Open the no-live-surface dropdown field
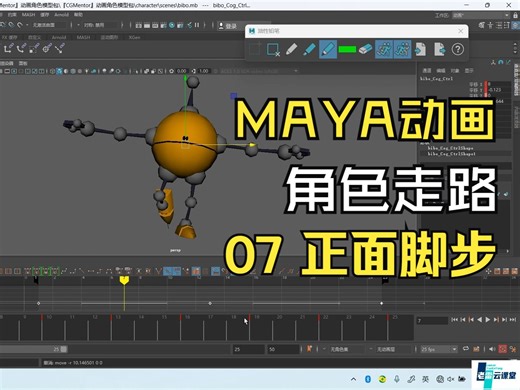Screen dimensions: 520x390 pos(48,25)
